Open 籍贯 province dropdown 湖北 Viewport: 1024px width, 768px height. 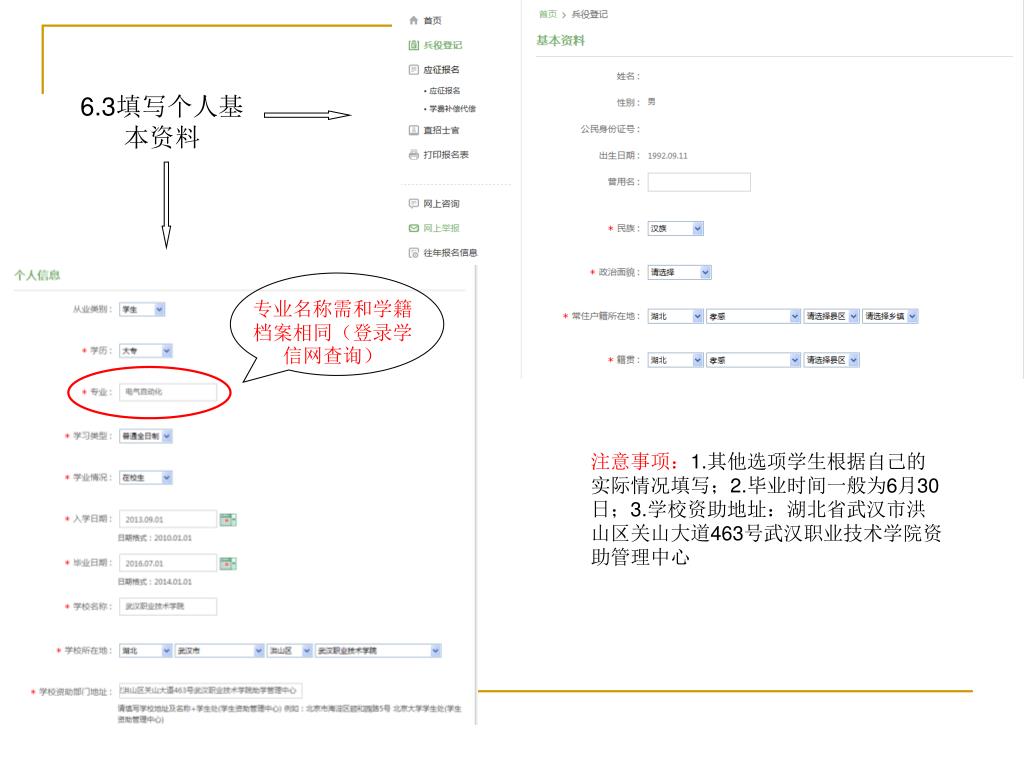click(675, 360)
